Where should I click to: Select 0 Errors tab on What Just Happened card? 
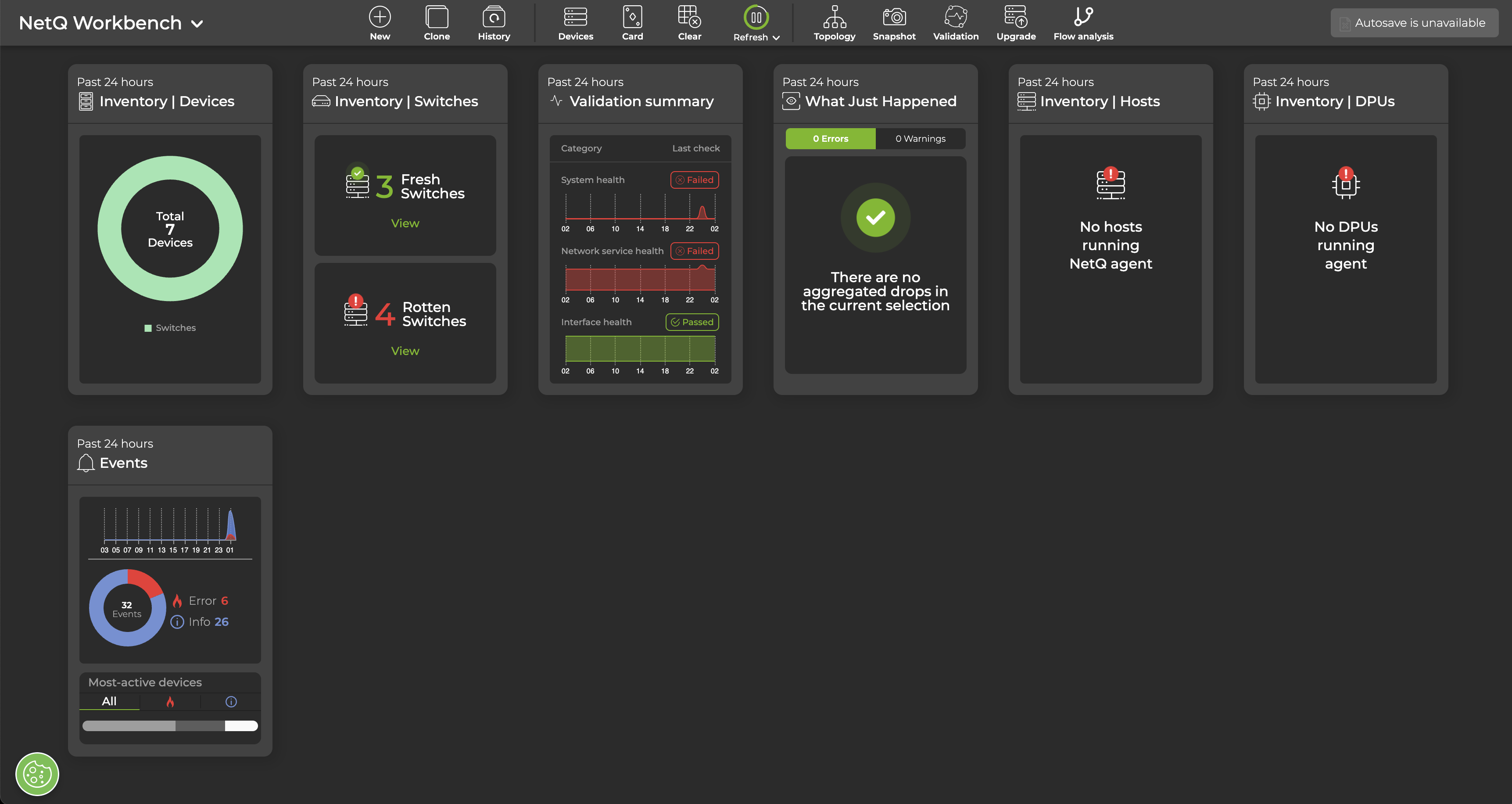tap(830, 139)
